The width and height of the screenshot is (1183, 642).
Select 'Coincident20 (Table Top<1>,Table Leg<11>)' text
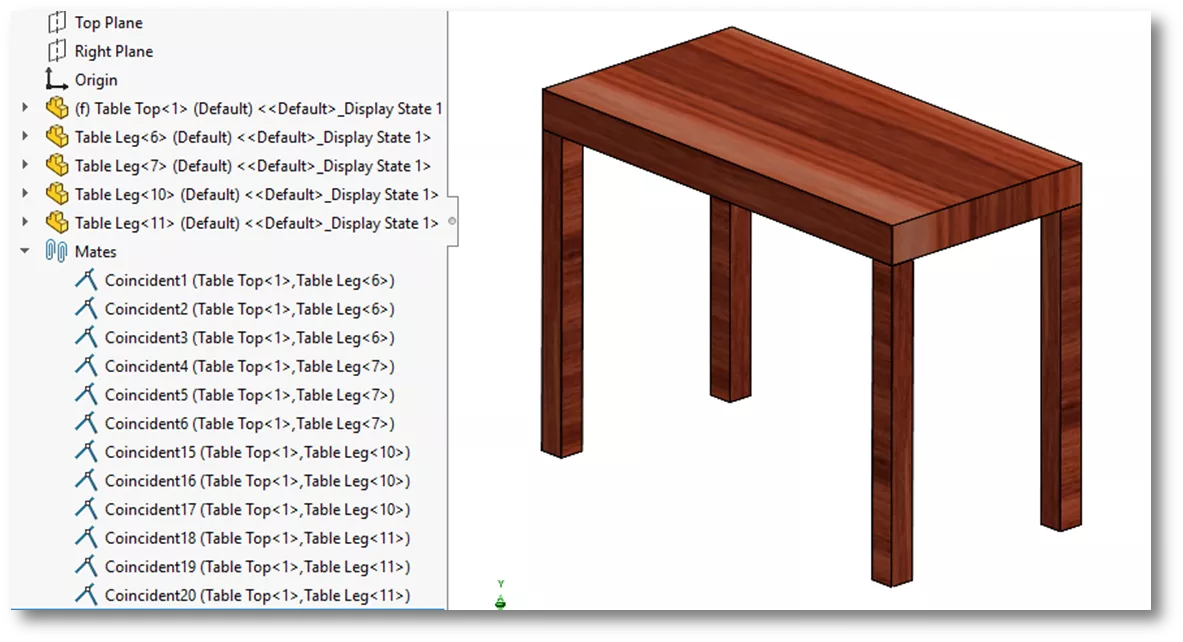pyautogui.click(x=258, y=596)
